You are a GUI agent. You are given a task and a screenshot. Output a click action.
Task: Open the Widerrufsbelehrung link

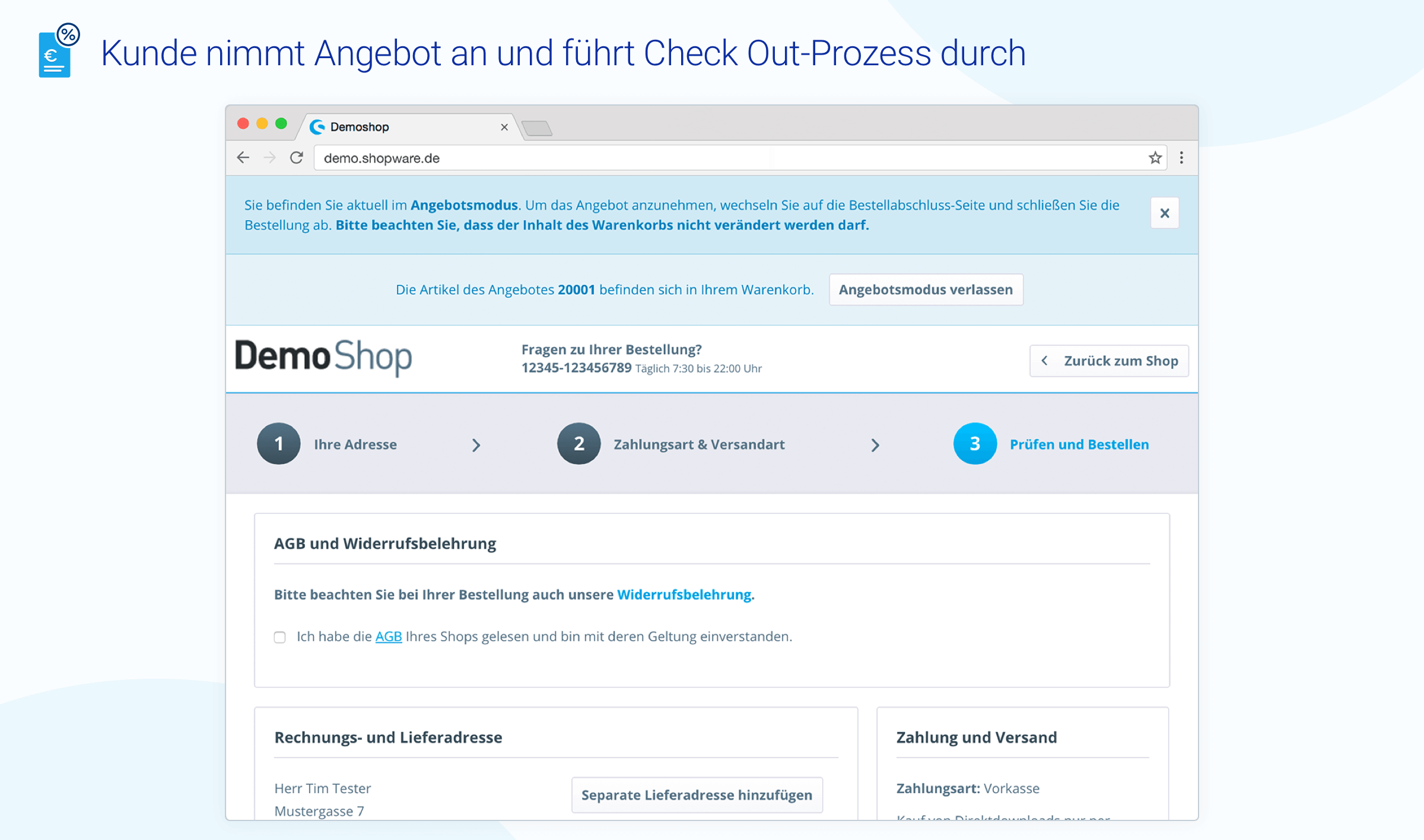click(x=684, y=594)
